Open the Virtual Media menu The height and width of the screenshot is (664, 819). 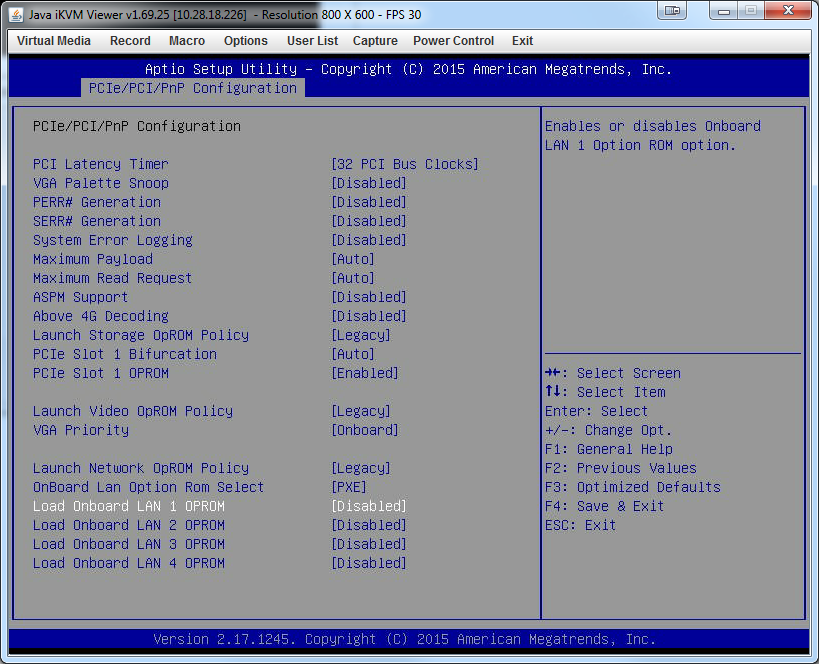click(54, 41)
